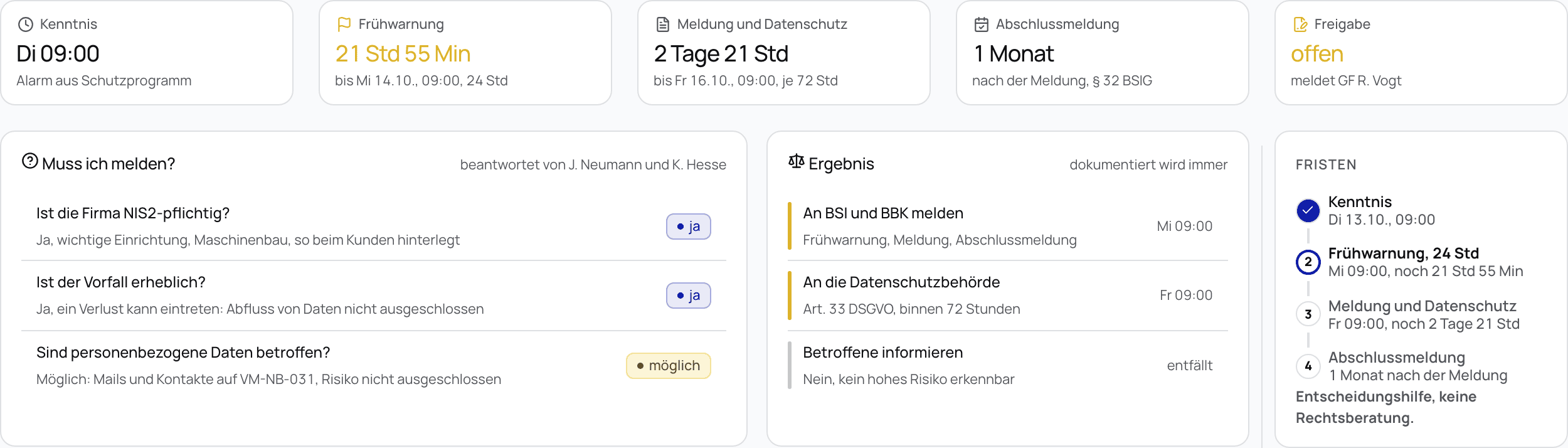The height and width of the screenshot is (448, 1568).
Task: Click 'Mi 09:00, noch 21 Std 55 Min'
Action: point(1426,271)
